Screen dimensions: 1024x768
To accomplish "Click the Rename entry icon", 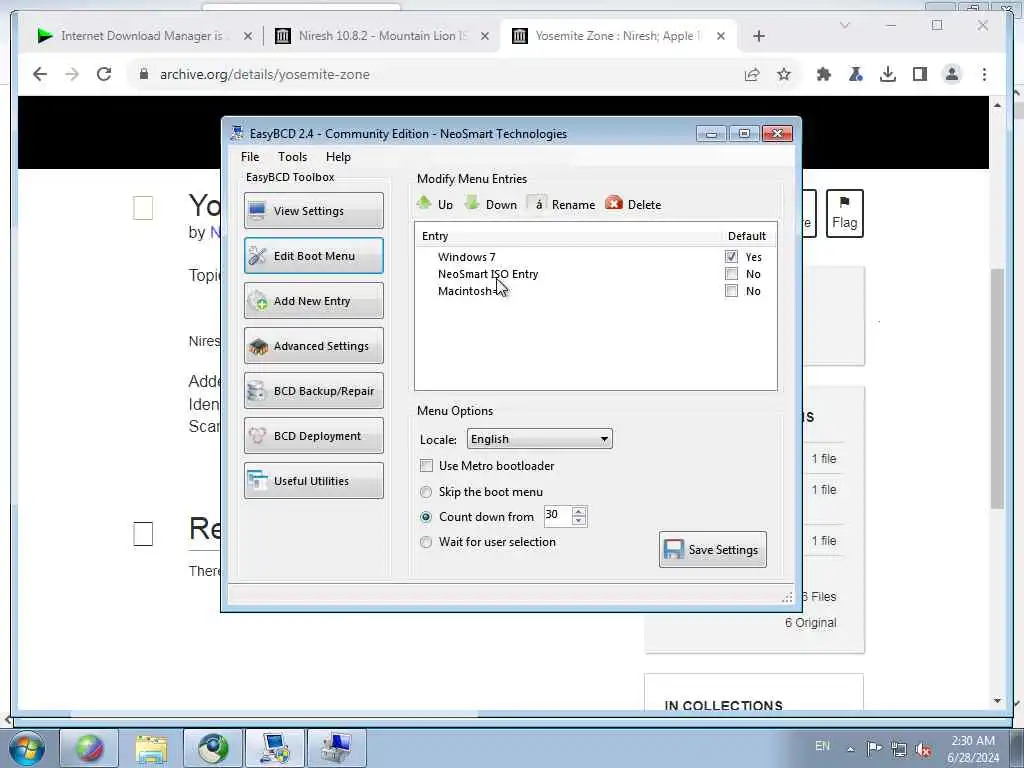I will (537, 204).
